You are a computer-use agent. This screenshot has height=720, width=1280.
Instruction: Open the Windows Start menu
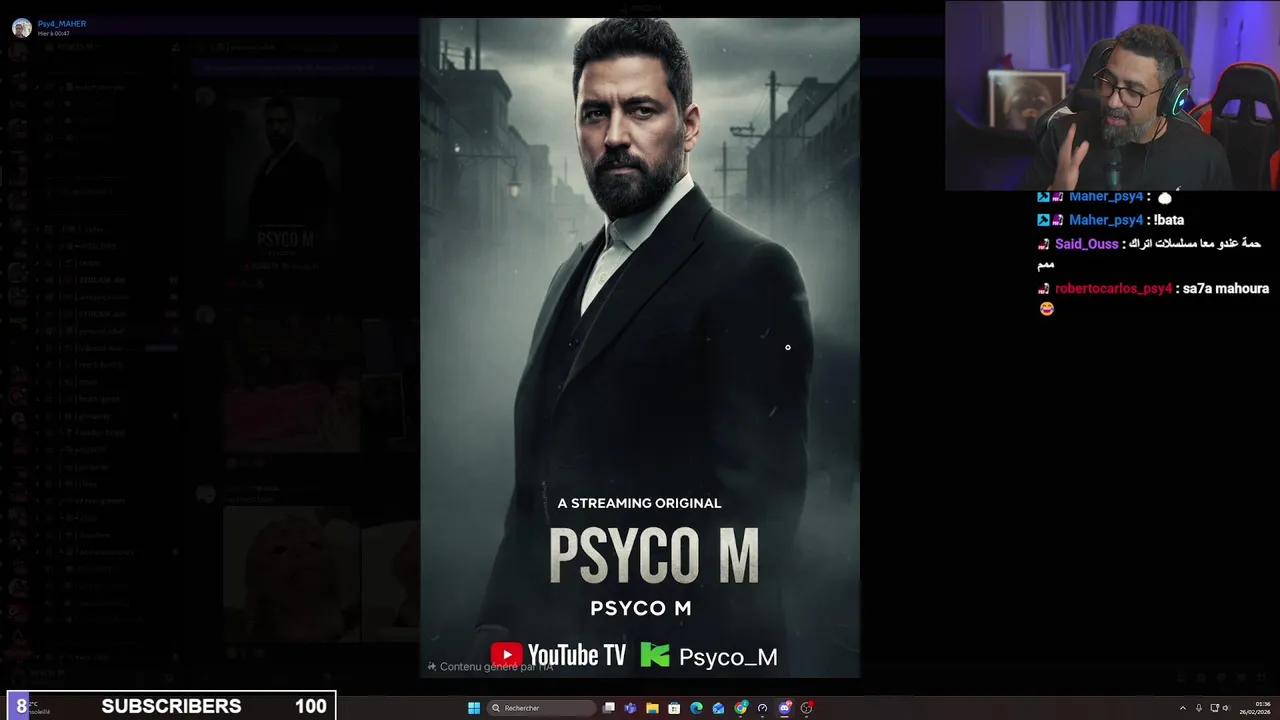474,708
